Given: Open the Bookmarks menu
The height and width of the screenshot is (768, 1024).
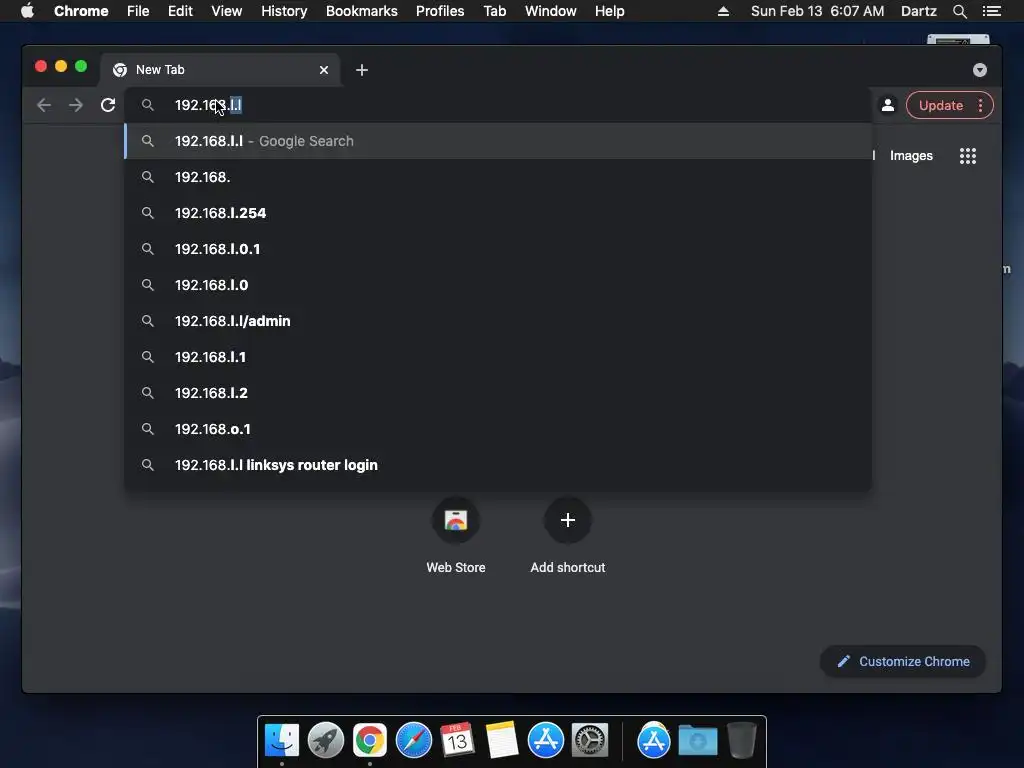Looking at the screenshot, I should pyautogui.click(x=362, y=11).
